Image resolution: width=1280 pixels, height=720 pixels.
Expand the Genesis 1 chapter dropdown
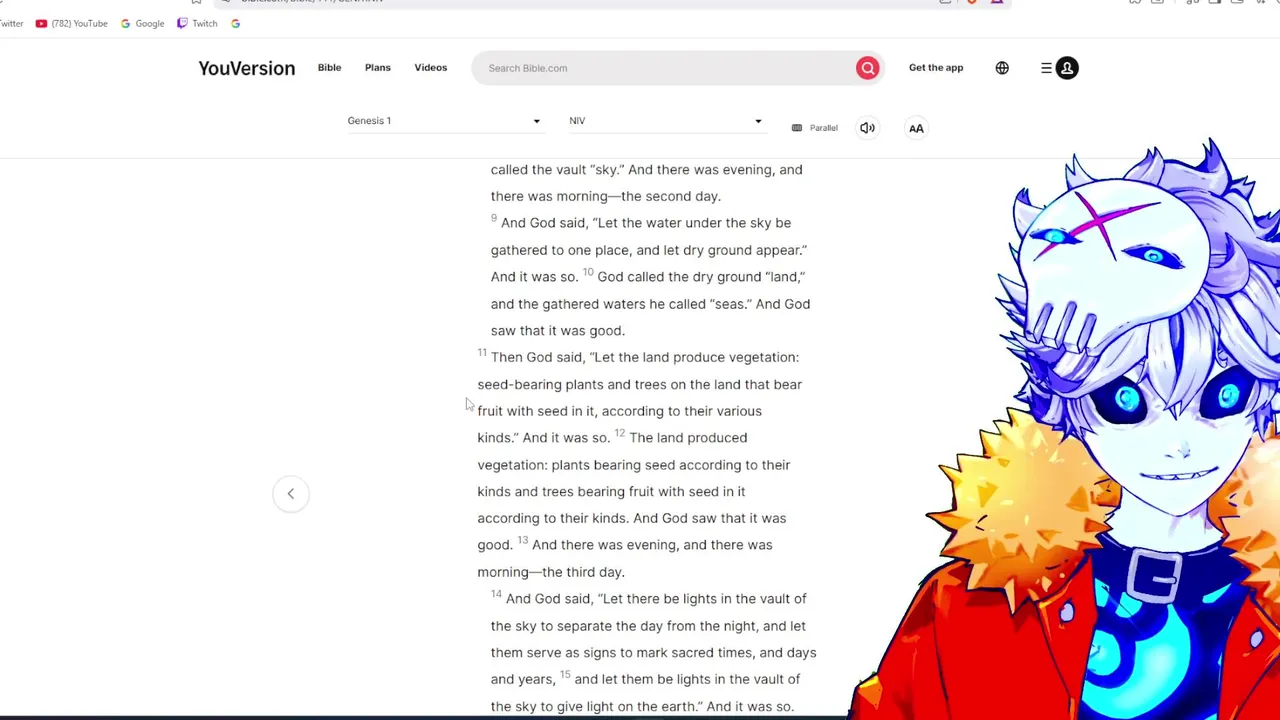pyautogui.click(x=444, y=121)
